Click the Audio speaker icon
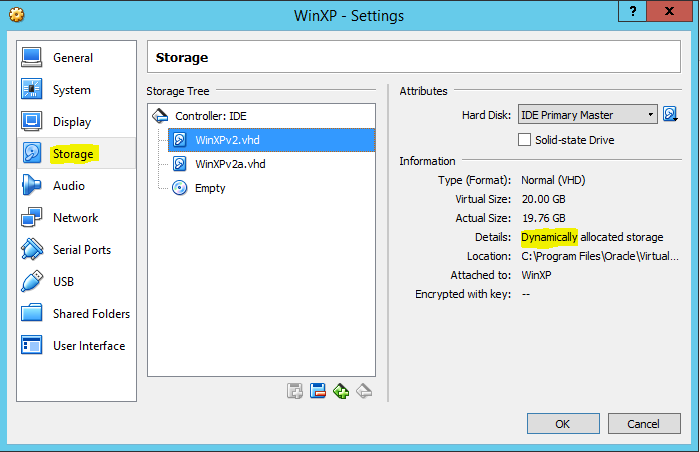This screenshot has height=452, width=700. click(32, 185)
